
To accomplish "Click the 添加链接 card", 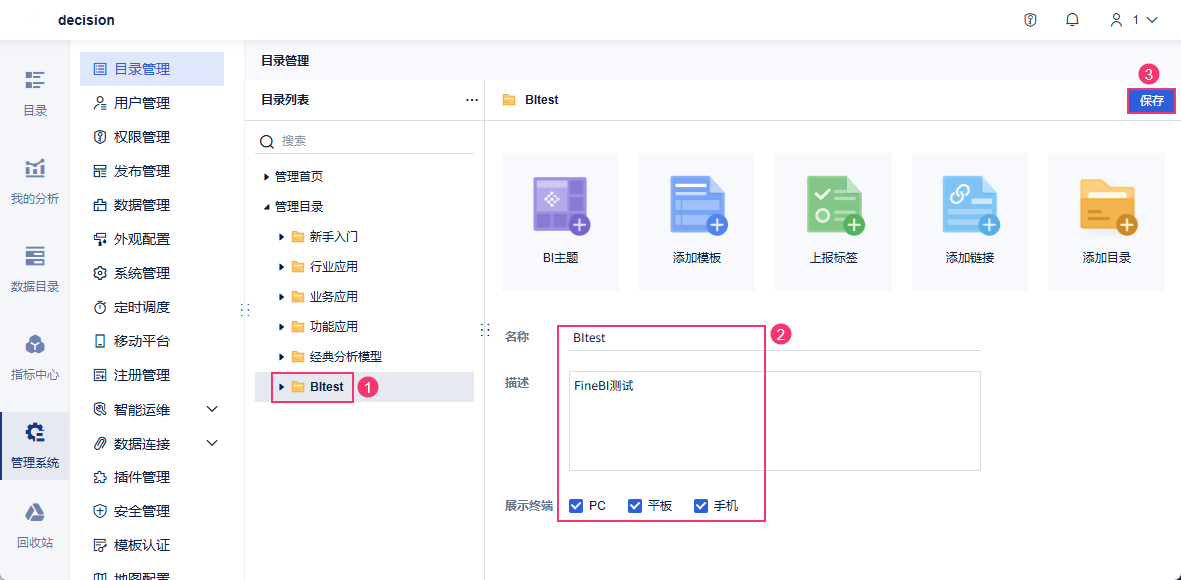I will point(970,222).
